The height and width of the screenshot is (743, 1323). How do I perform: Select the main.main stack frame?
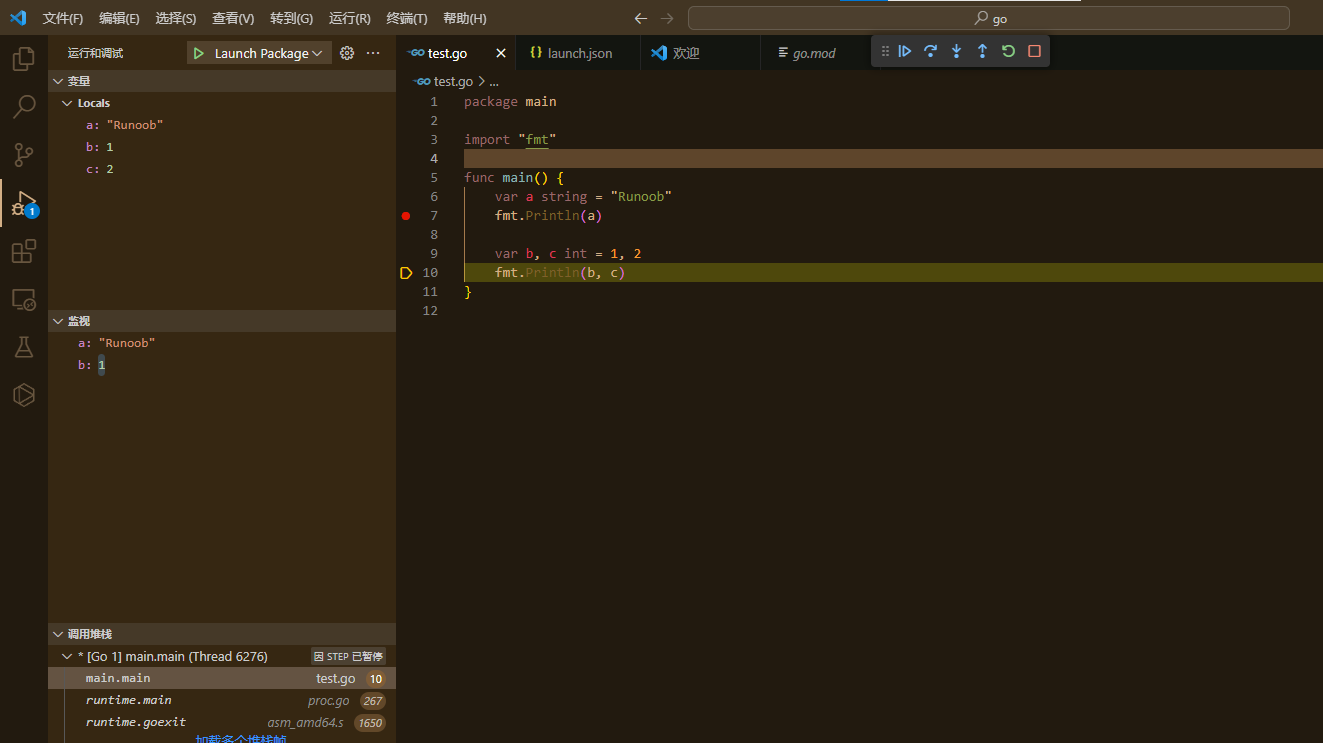[x=222, y=678]
